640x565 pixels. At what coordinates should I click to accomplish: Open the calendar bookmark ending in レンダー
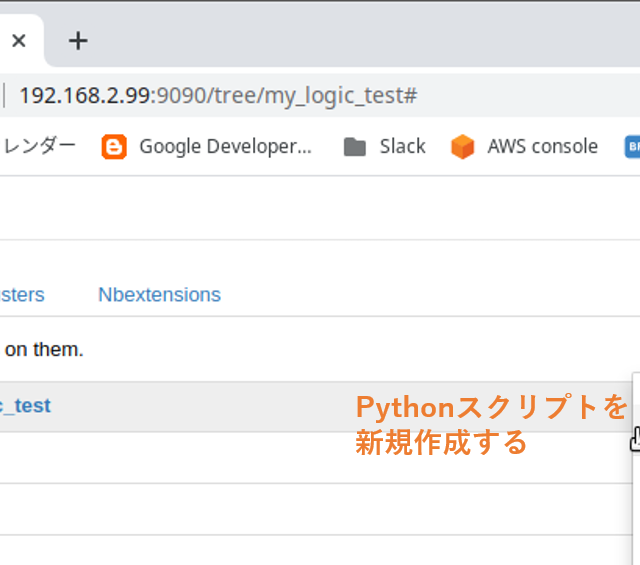coord(38,147)
